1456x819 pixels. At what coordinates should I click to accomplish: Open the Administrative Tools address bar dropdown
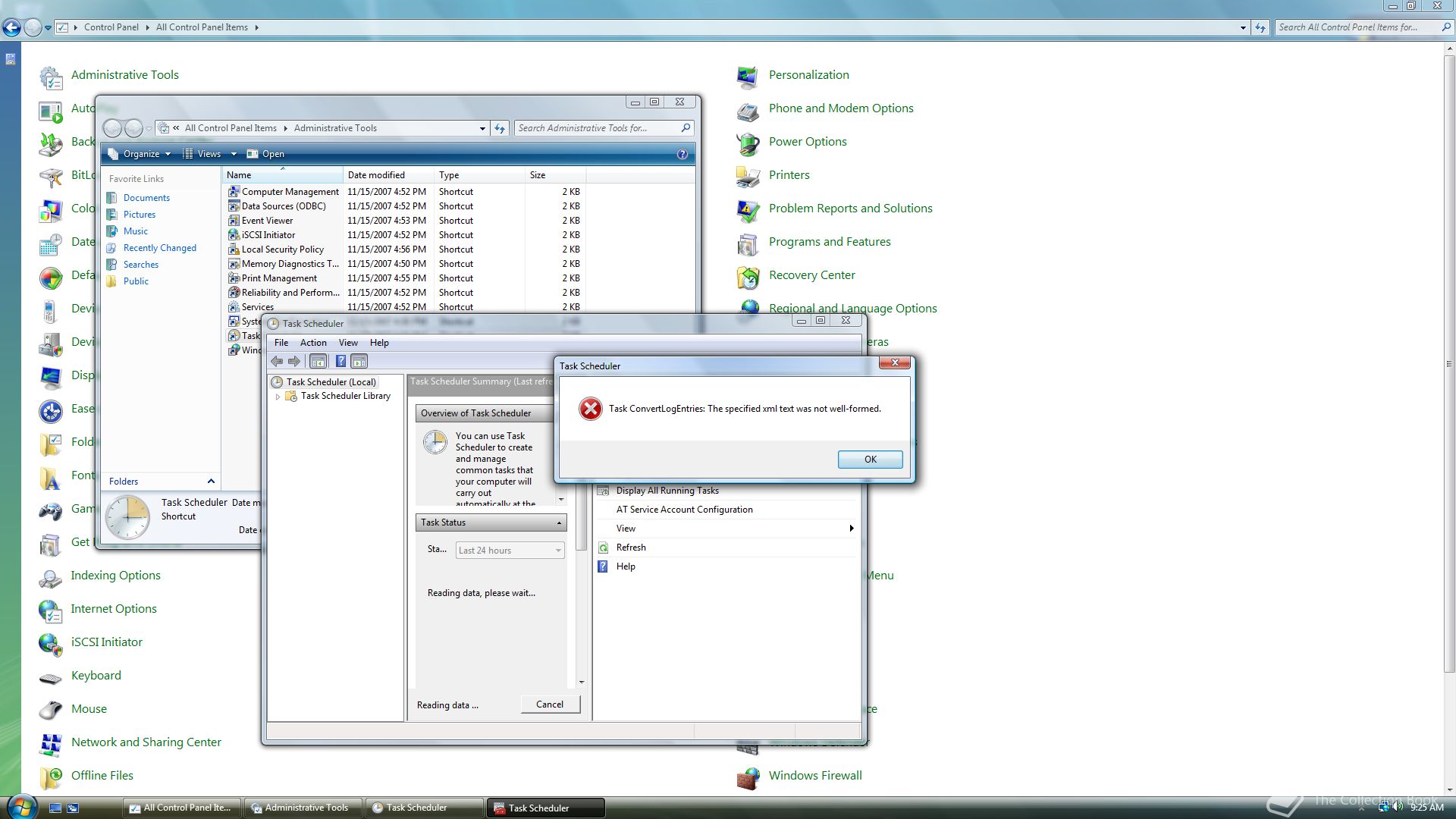coord(482,128)
